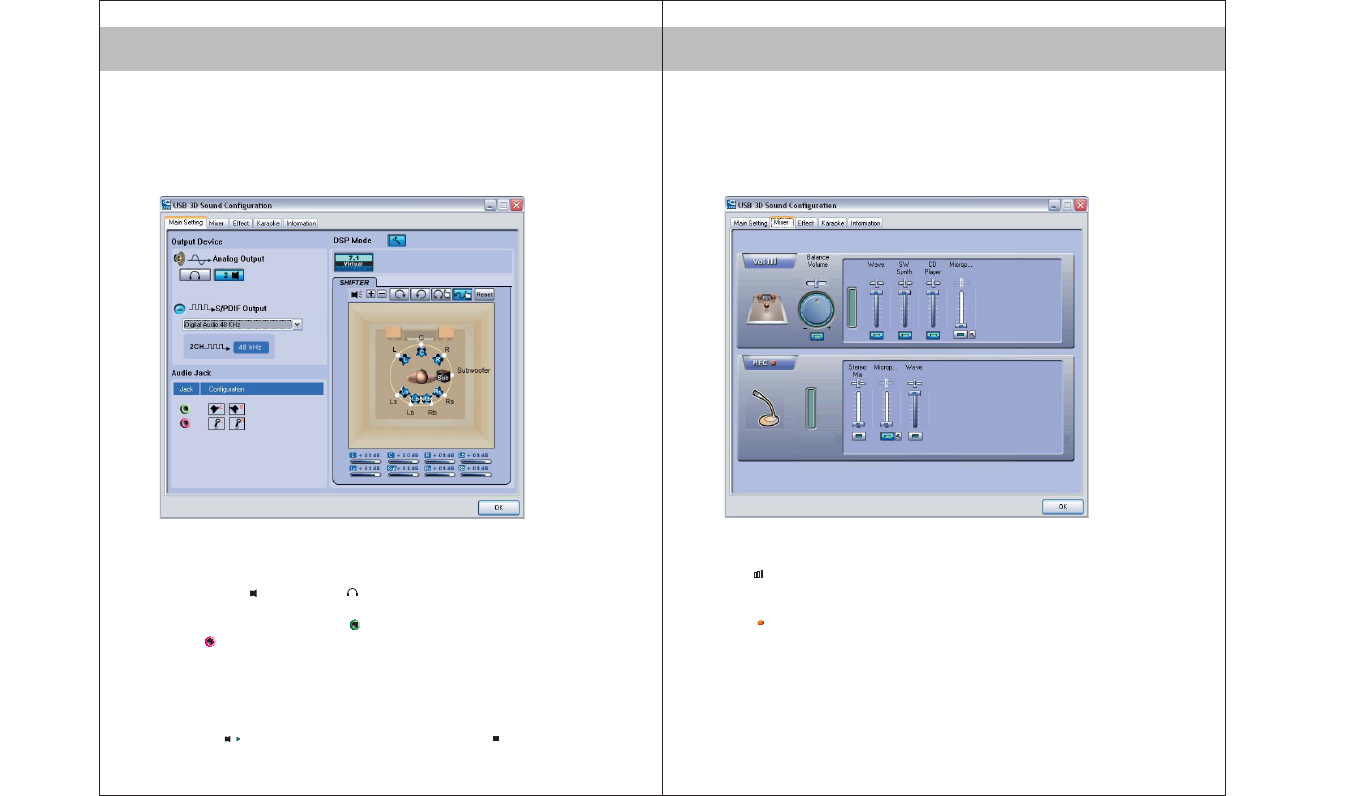The height and width of the screenshot is (796, 1346).
Task: Select manual rotation Shifter mode button
Action: click(441, 294)
